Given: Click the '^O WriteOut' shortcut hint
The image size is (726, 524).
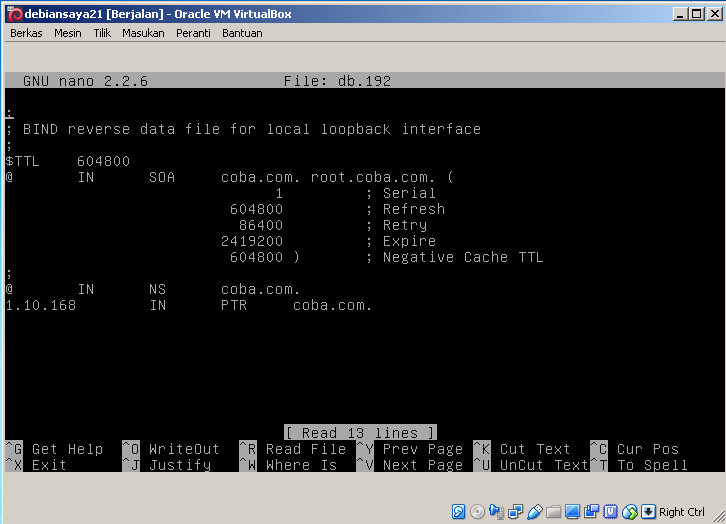Looking at the screenshot, I should 171,449.
